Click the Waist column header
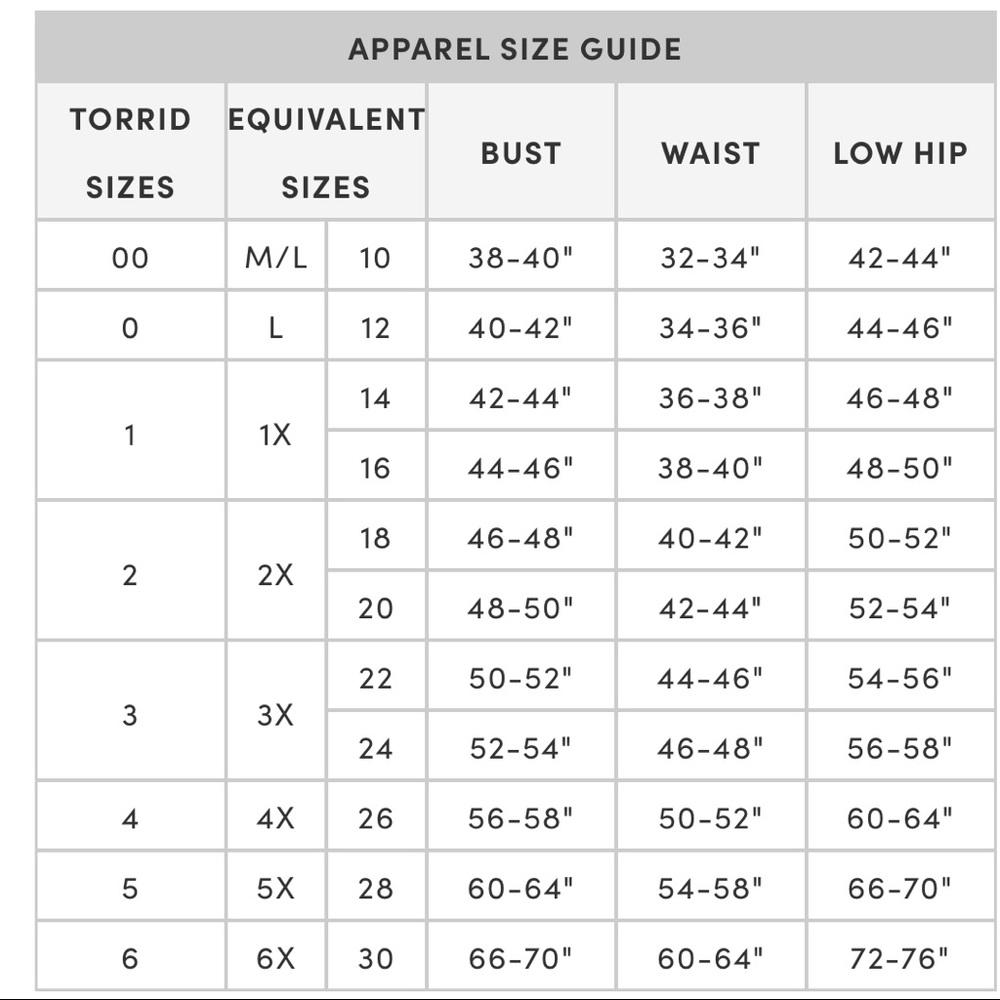 coord(710,152)
